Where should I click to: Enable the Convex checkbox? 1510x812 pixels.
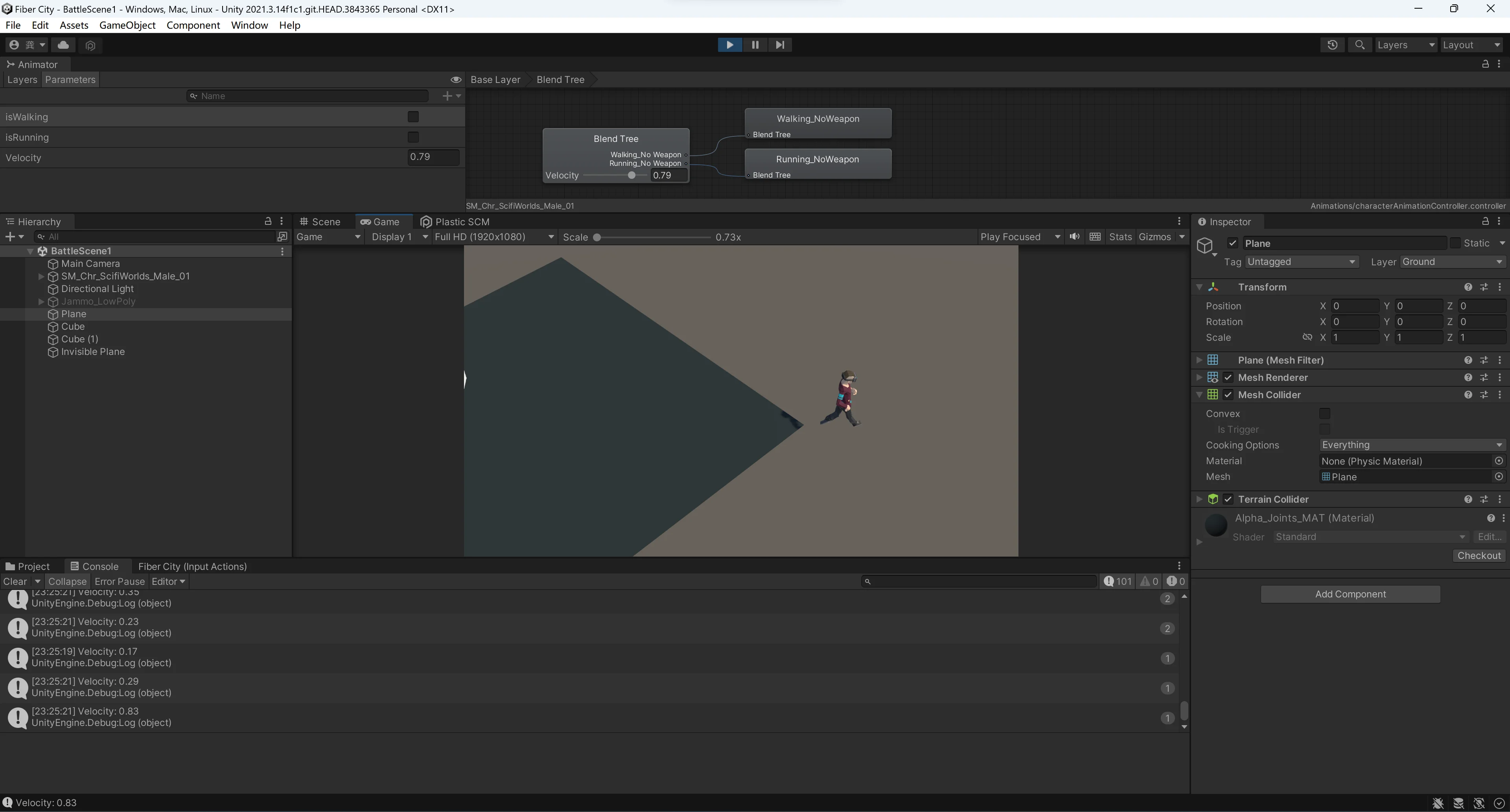1324,413
